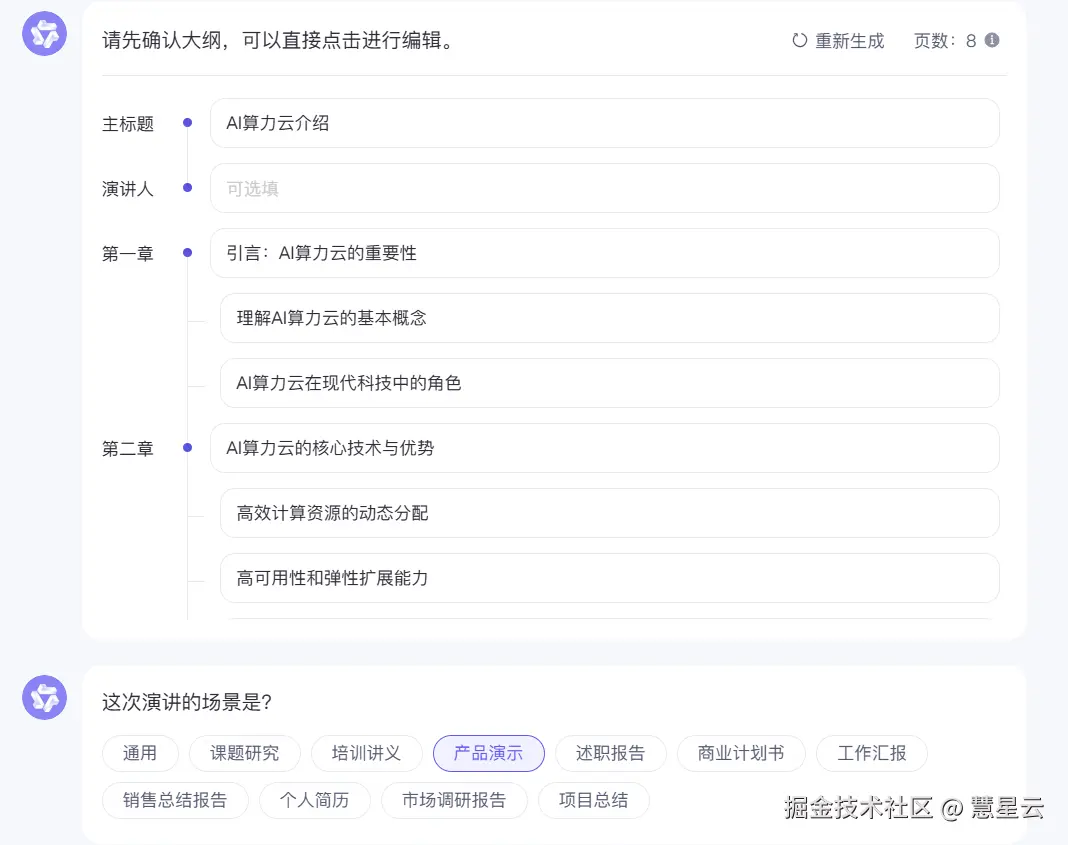Select the 销售总结报告 scenario option
This screenshot has width=1068, height=845.
click(175, 800)
